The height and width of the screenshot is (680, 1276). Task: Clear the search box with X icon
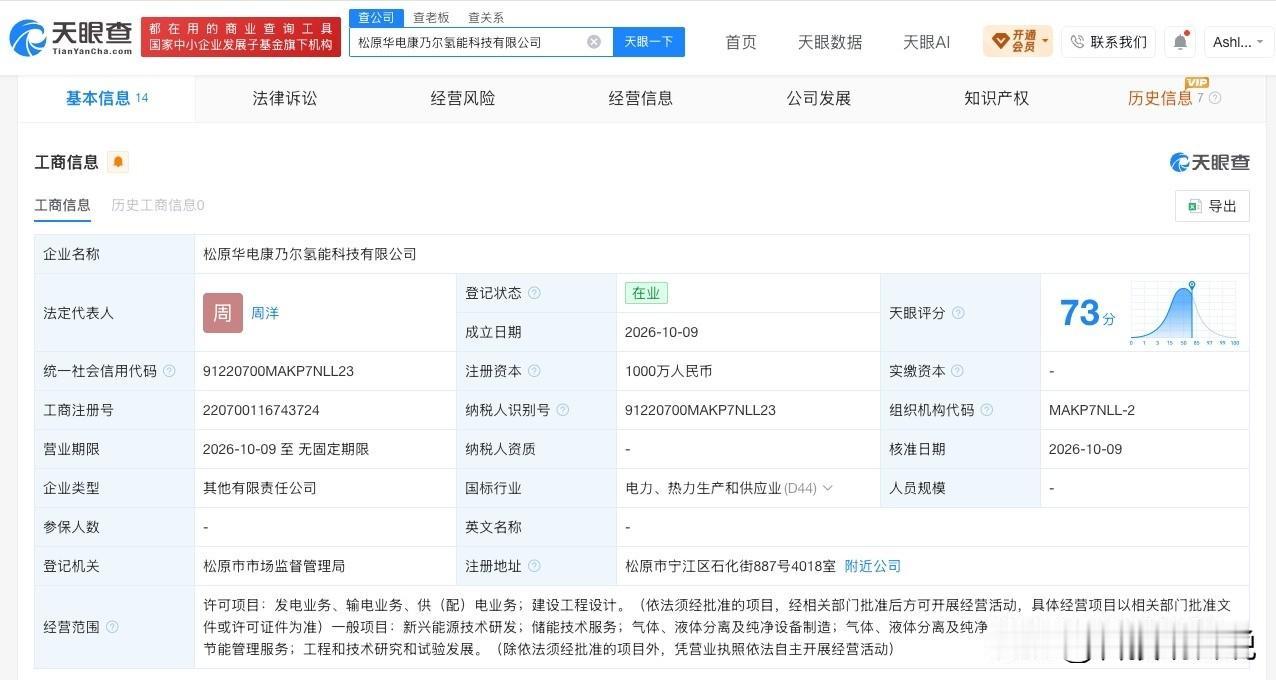pos(594,42)
